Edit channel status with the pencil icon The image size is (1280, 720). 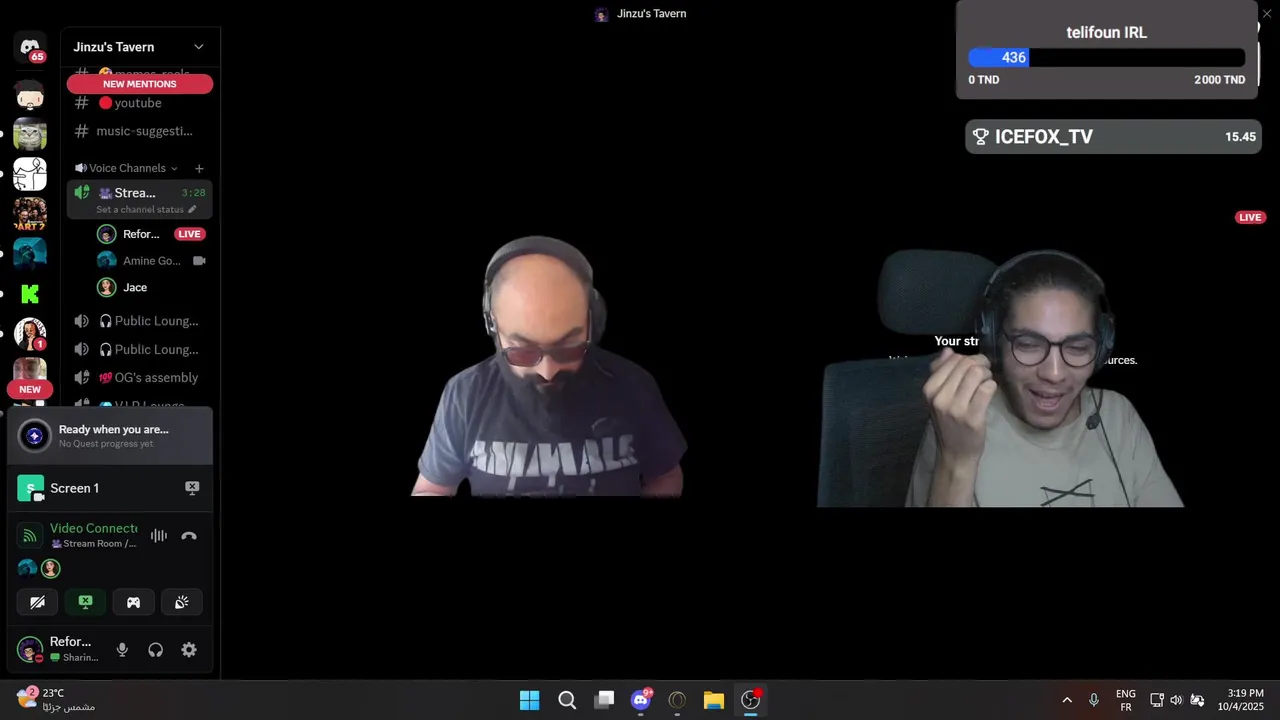[x=192, y=210]
